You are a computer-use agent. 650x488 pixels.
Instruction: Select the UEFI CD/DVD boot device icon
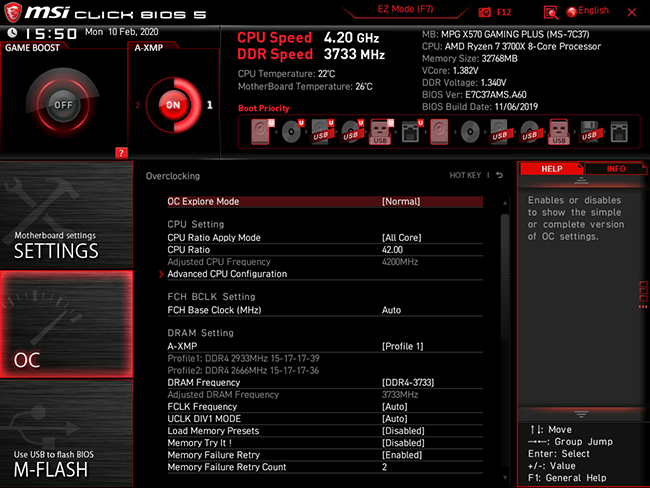point(293,131)
